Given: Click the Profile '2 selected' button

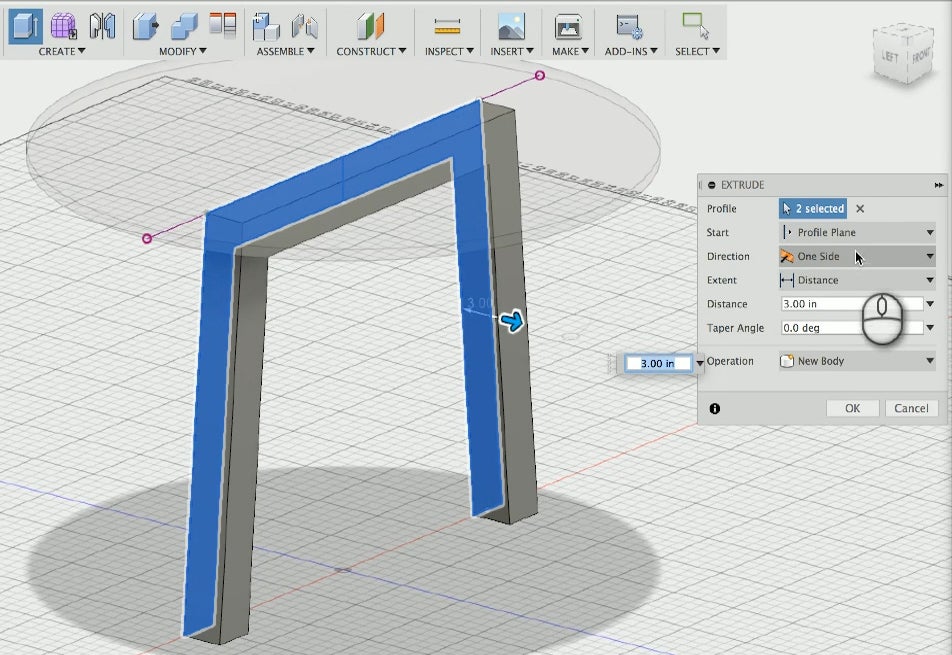Looking at the screenshot, I should pos(813,209).
